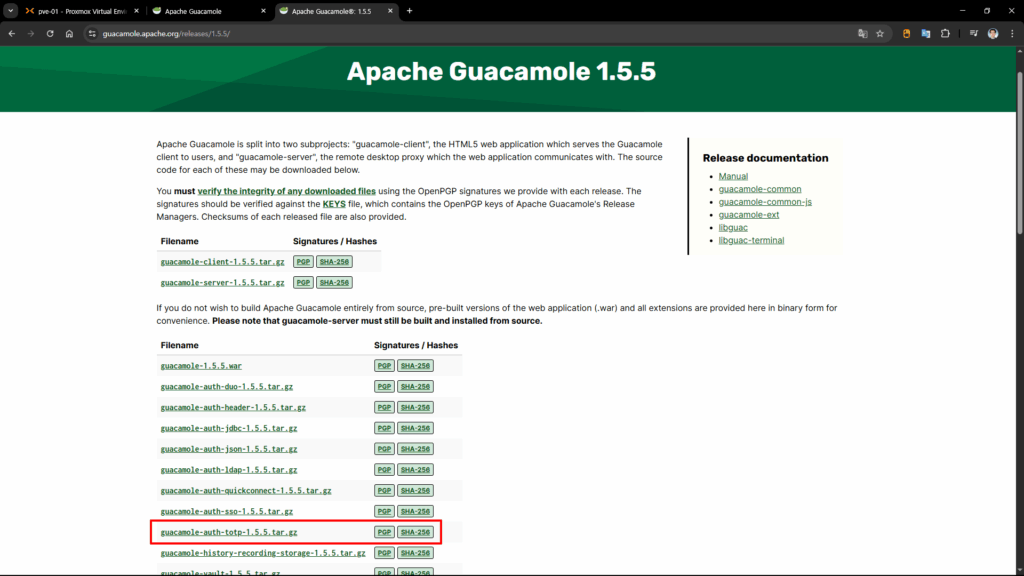Screen dimensions: 1024x576
Task: Click PGP signature for guacamole-server-1.5.5.tar.gz
Action: (x=303, y=283)
